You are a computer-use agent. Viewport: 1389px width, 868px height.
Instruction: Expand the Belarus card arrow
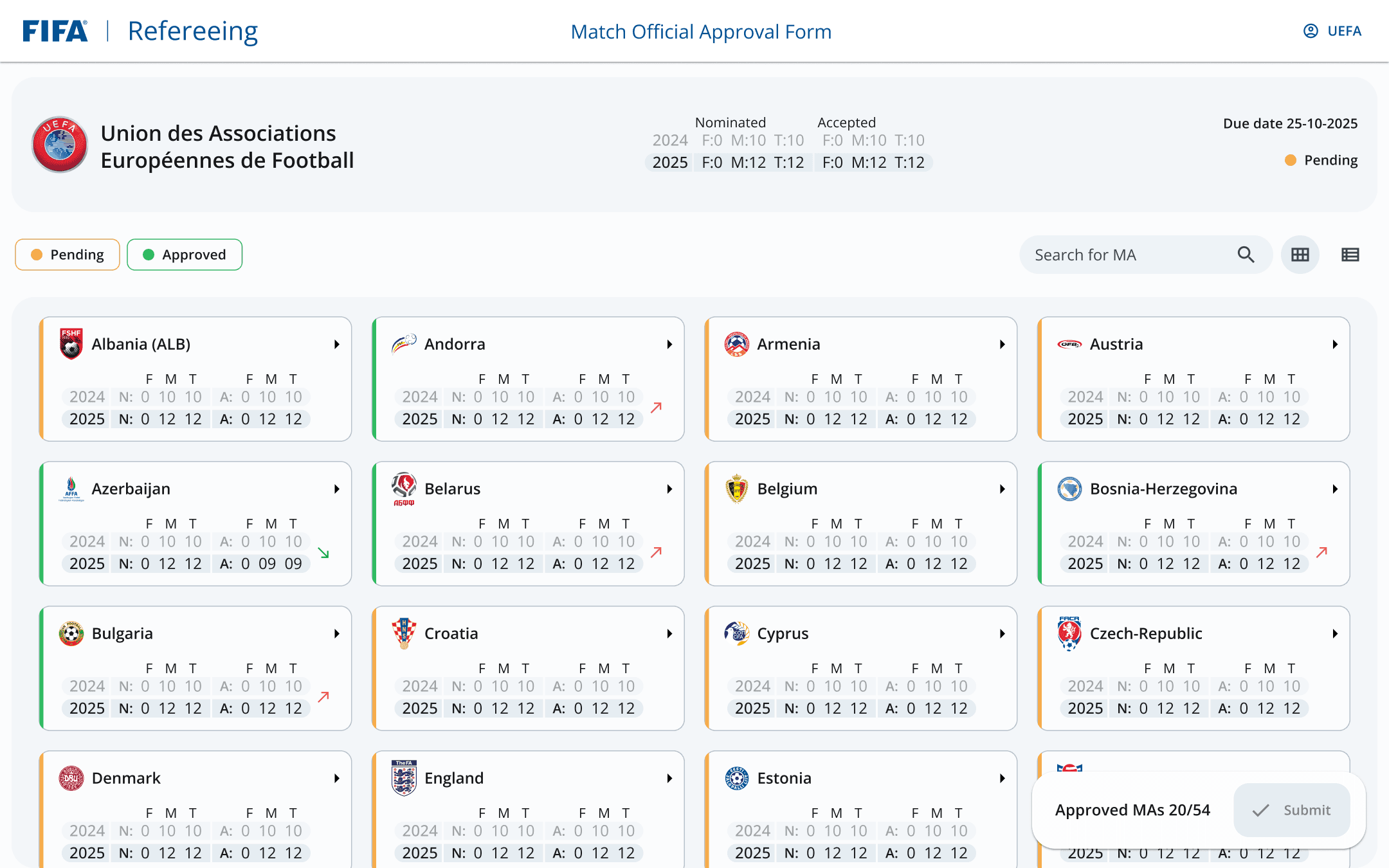point(669,489)
